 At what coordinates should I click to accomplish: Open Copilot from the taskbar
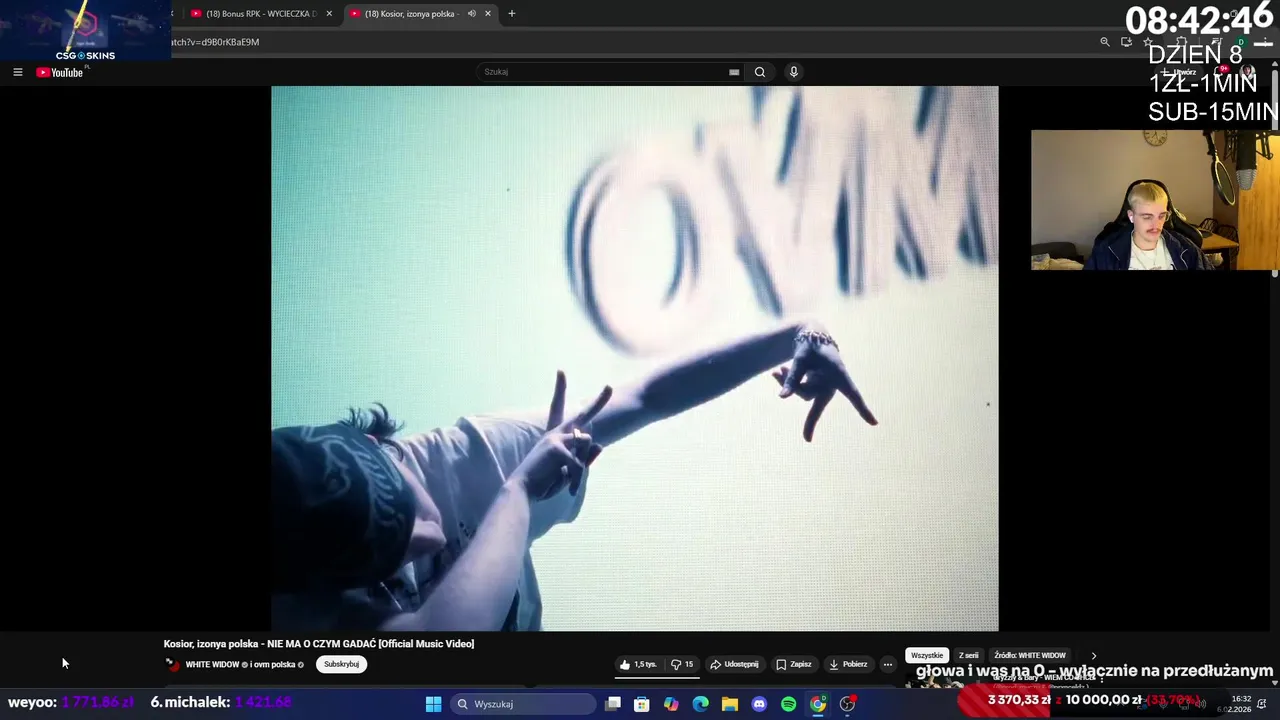[x=671, y=704]
